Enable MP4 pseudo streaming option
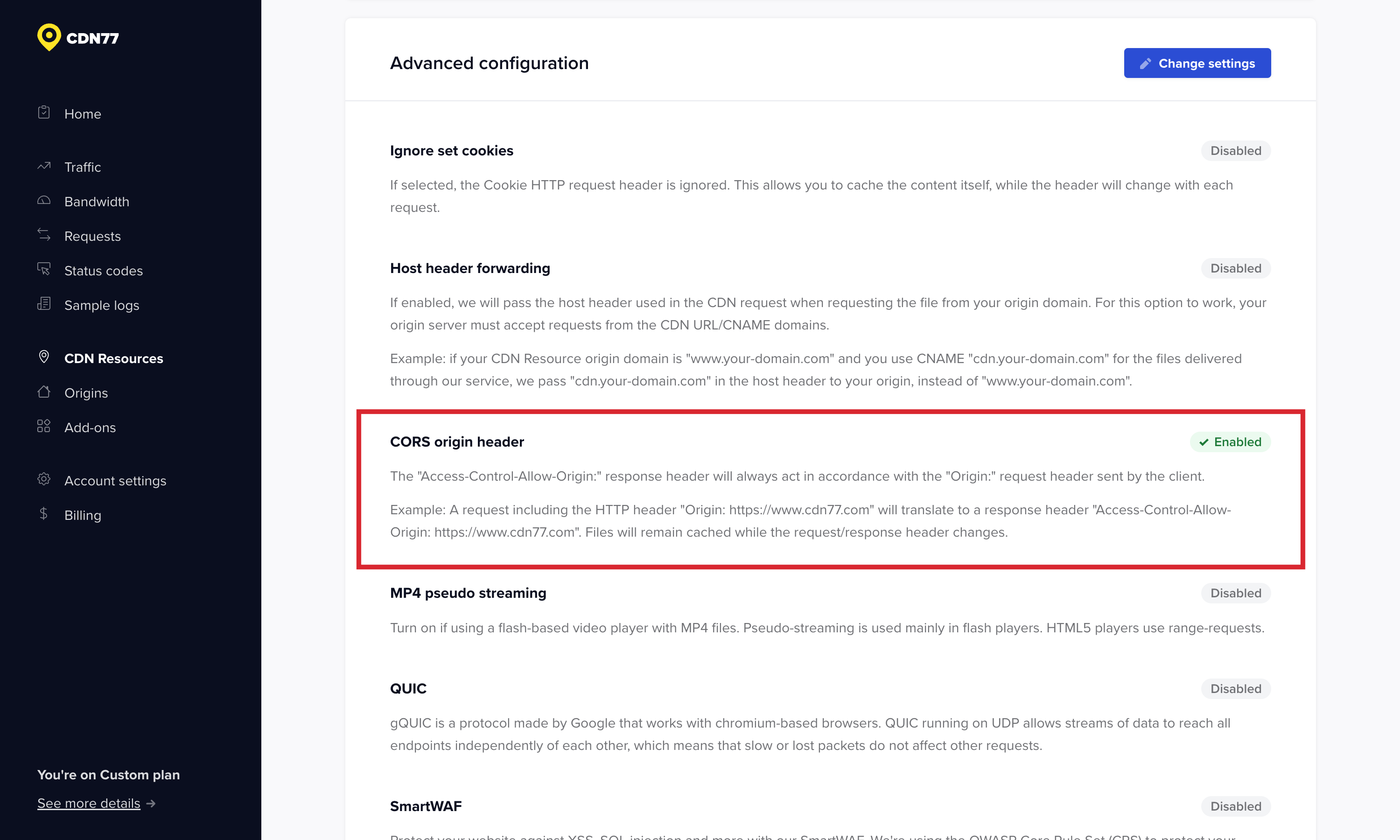This screenshot has height=840, width=1400. pyautogui.click(x=1236, y=593)
